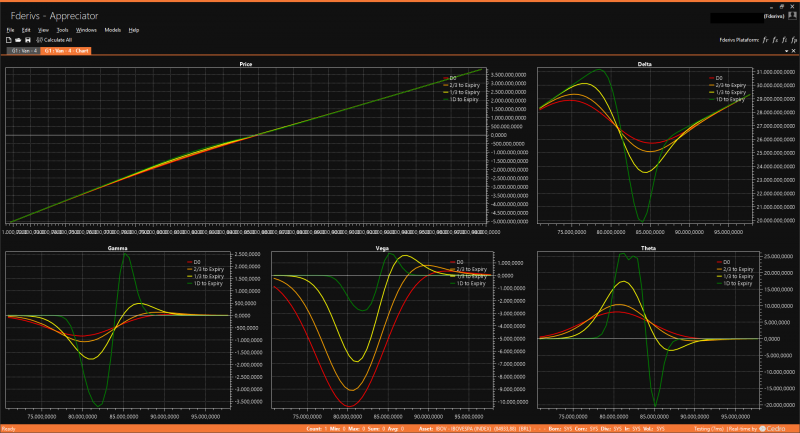Click the New document icon
This screenshot has width=800, height=433.
(x=8, y=39)
